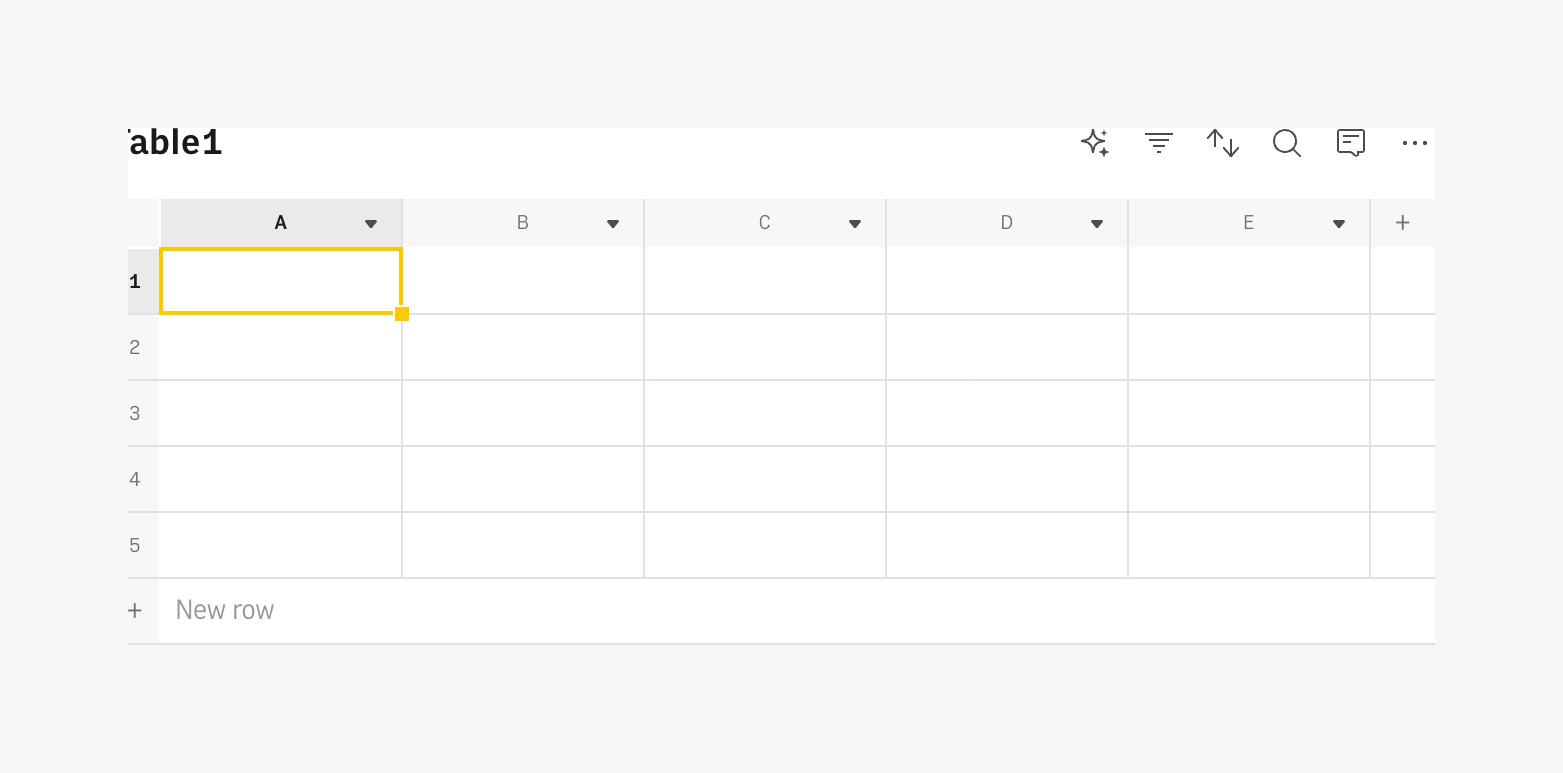
Task: Open column E dropdown menu
Action: pos(1338,223)
